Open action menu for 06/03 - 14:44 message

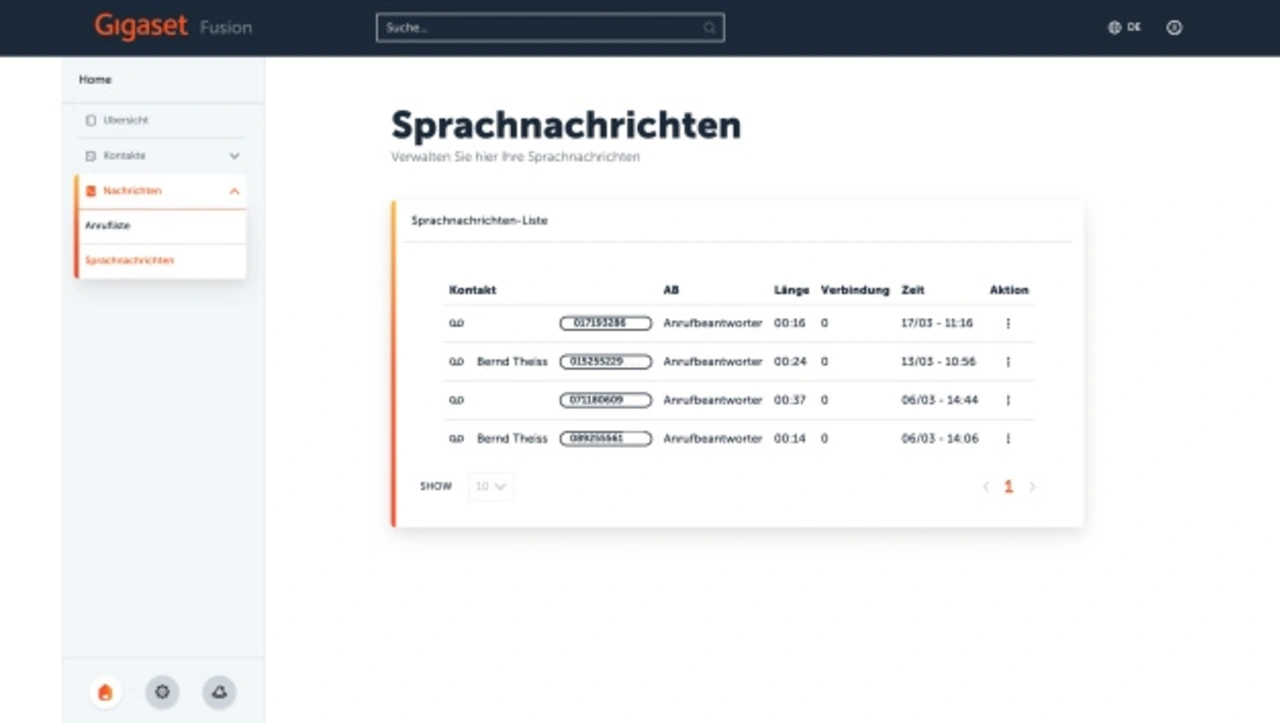tap(1008, 400)
